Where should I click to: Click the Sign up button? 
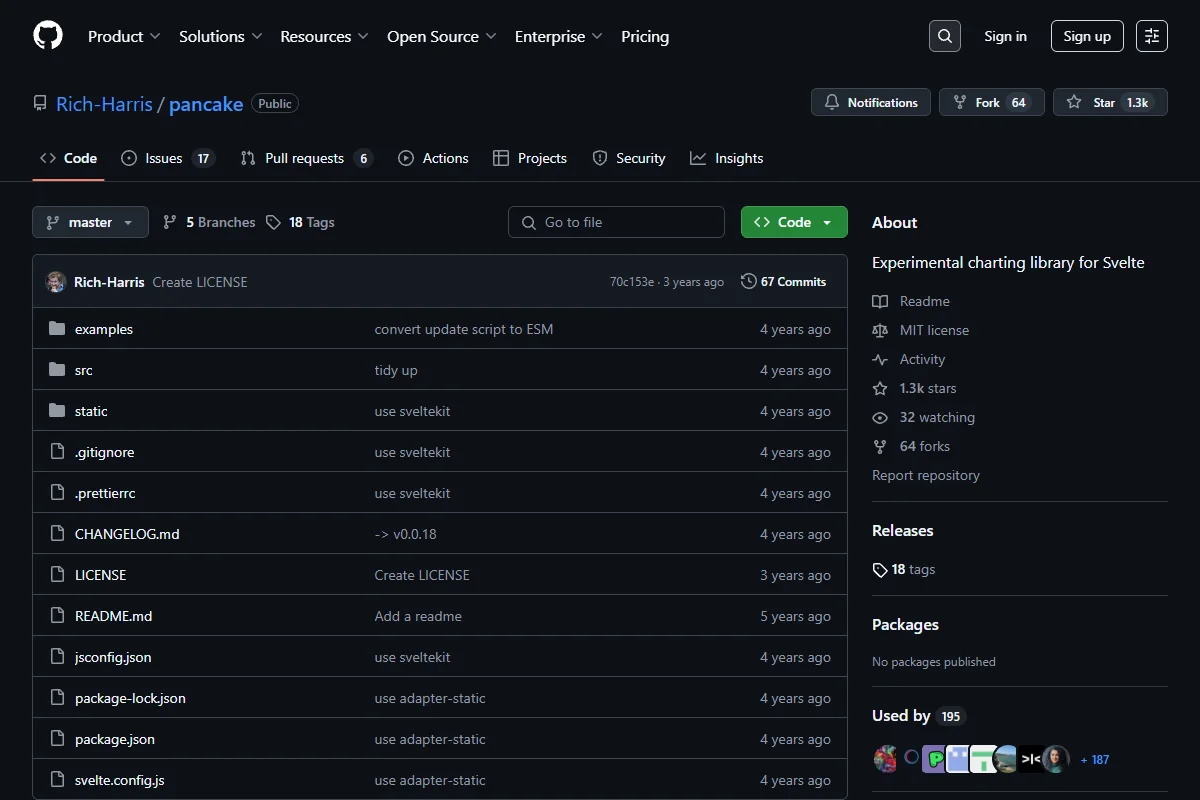tap(1087, 36)
